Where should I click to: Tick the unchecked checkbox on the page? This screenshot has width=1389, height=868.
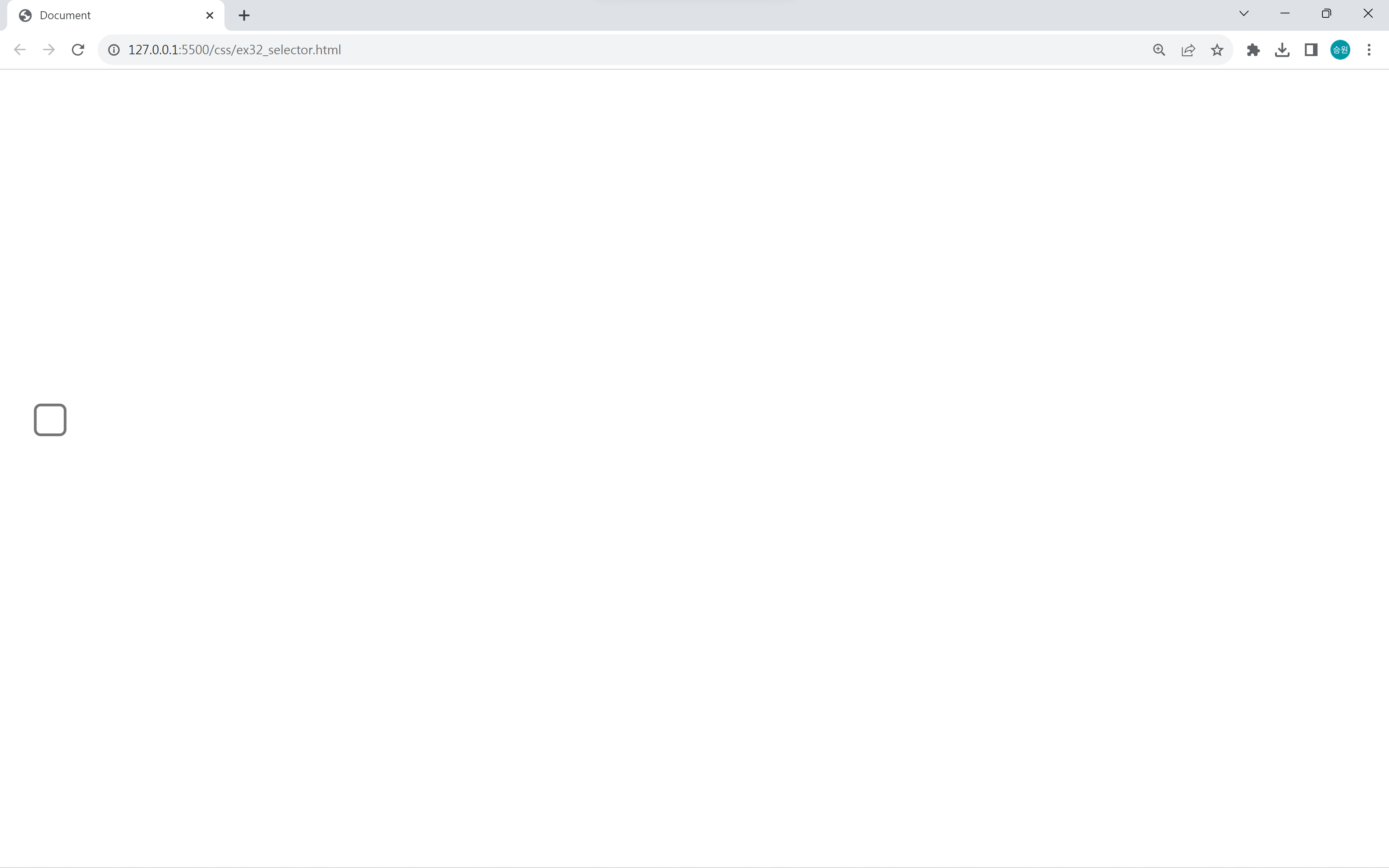(50, 420)
